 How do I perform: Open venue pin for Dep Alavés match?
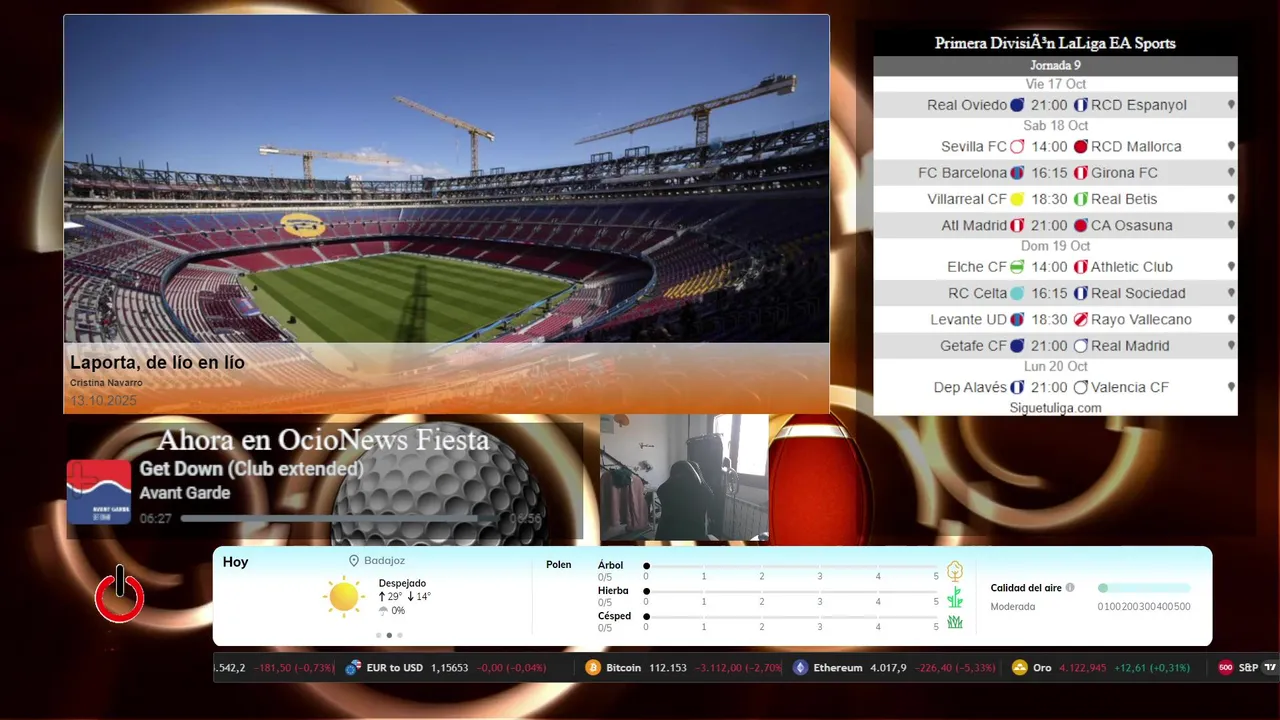coord(1231,387)
